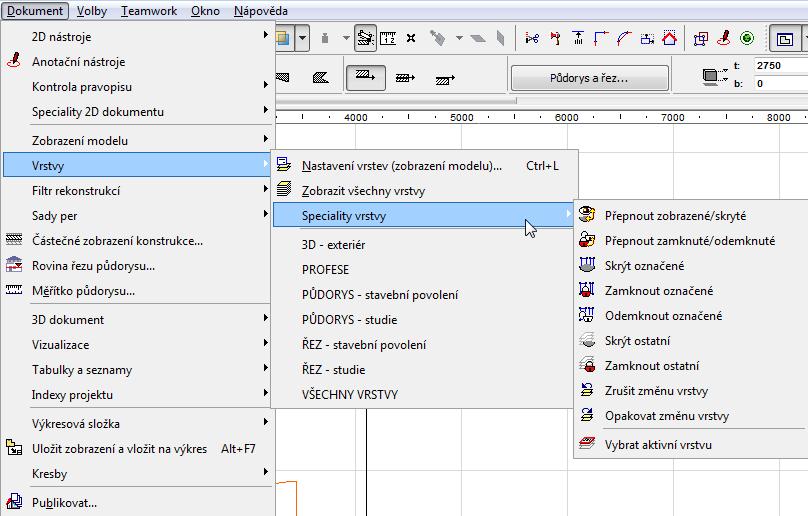Click the curve edge toolbar icon
Screen dimensions: 808x516
(x=624, y=38)
